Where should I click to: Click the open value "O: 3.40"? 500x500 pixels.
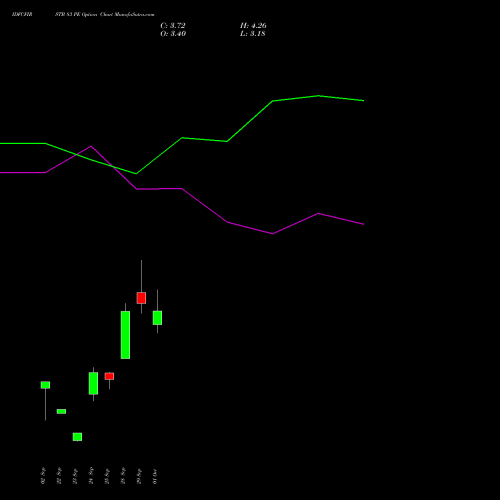pos(173,33)
